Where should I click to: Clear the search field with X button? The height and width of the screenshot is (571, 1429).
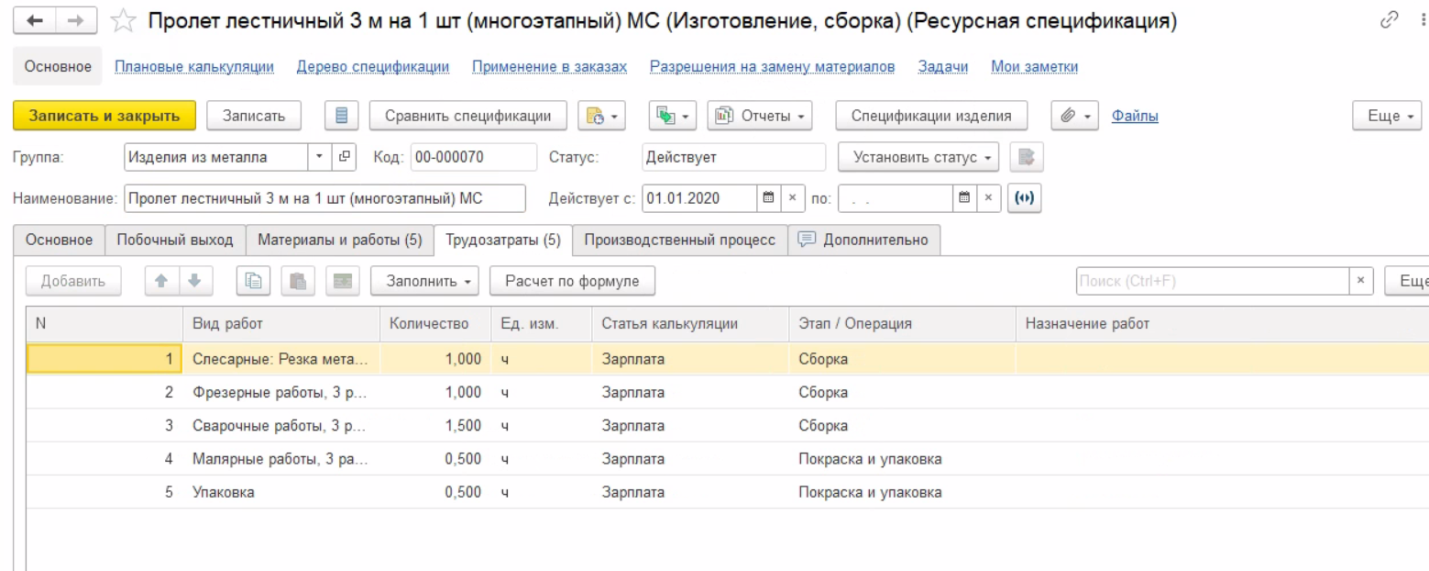tap(1360, 281)
